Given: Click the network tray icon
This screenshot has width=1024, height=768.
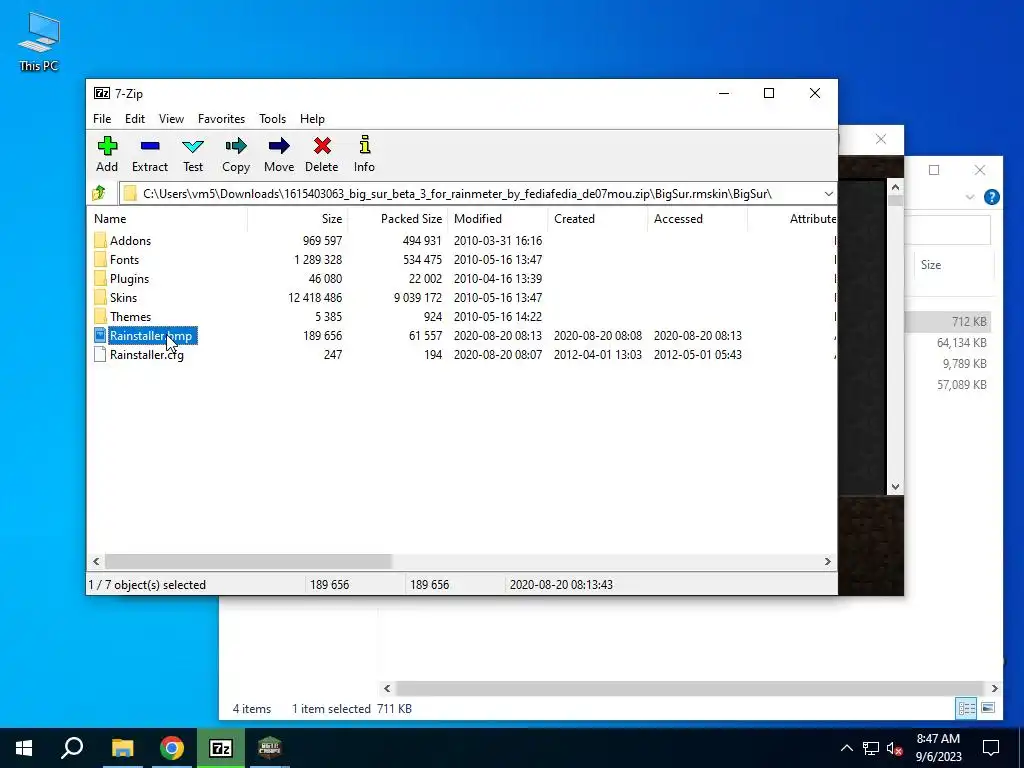Looking at the screenshot, I should 871,748.
